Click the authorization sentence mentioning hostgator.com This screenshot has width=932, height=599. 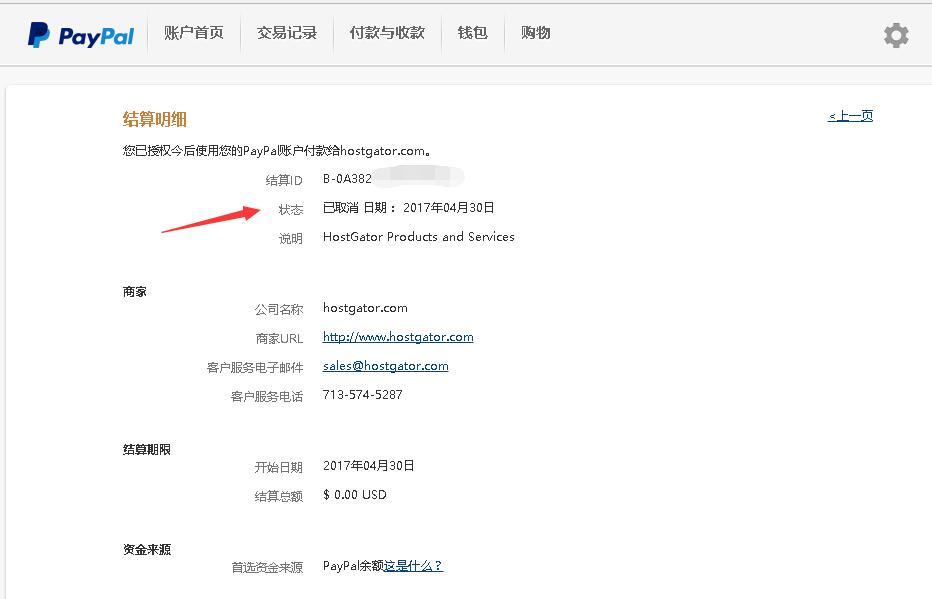(277, 150)
